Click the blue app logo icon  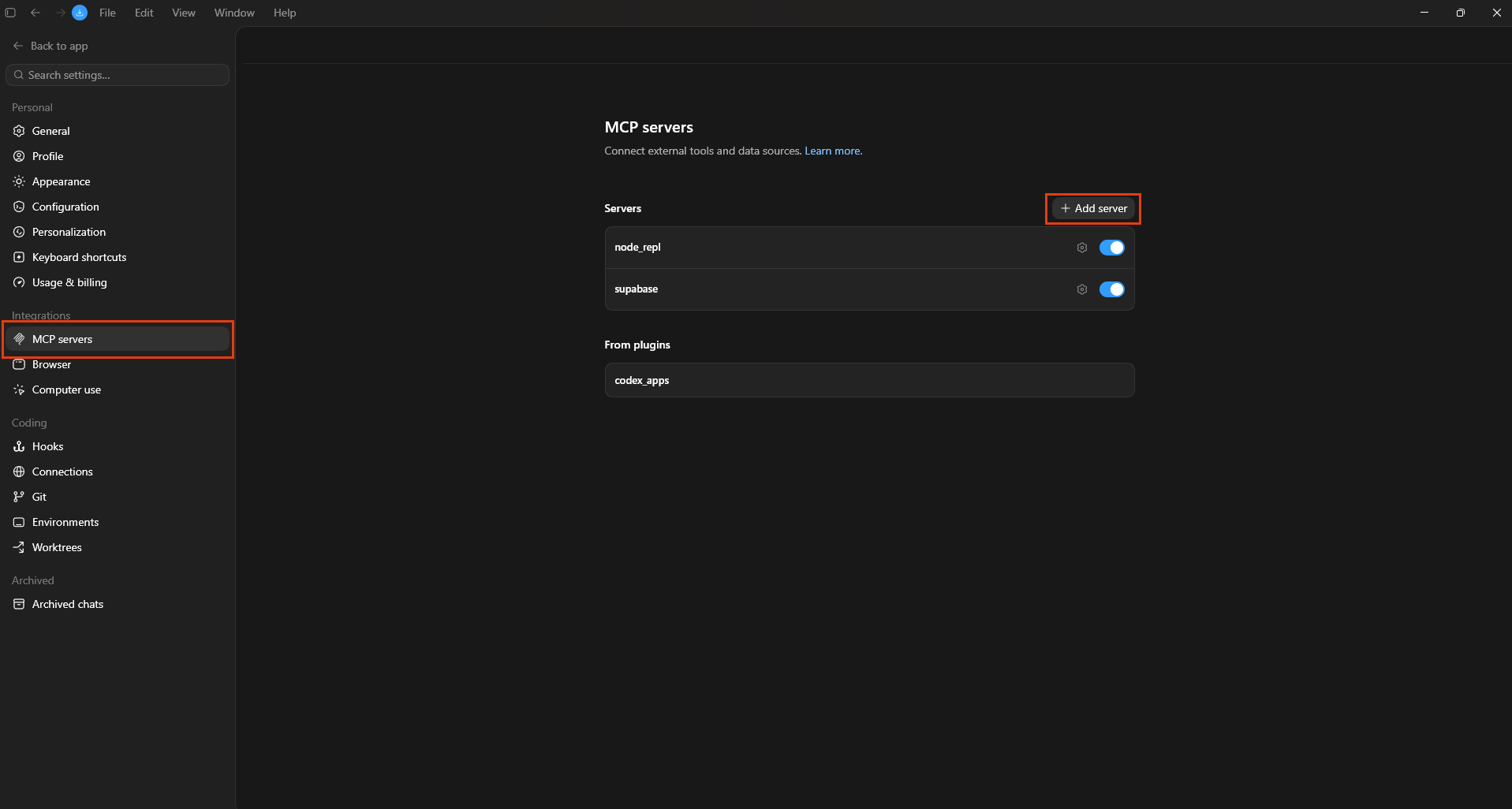coord(80,13)
